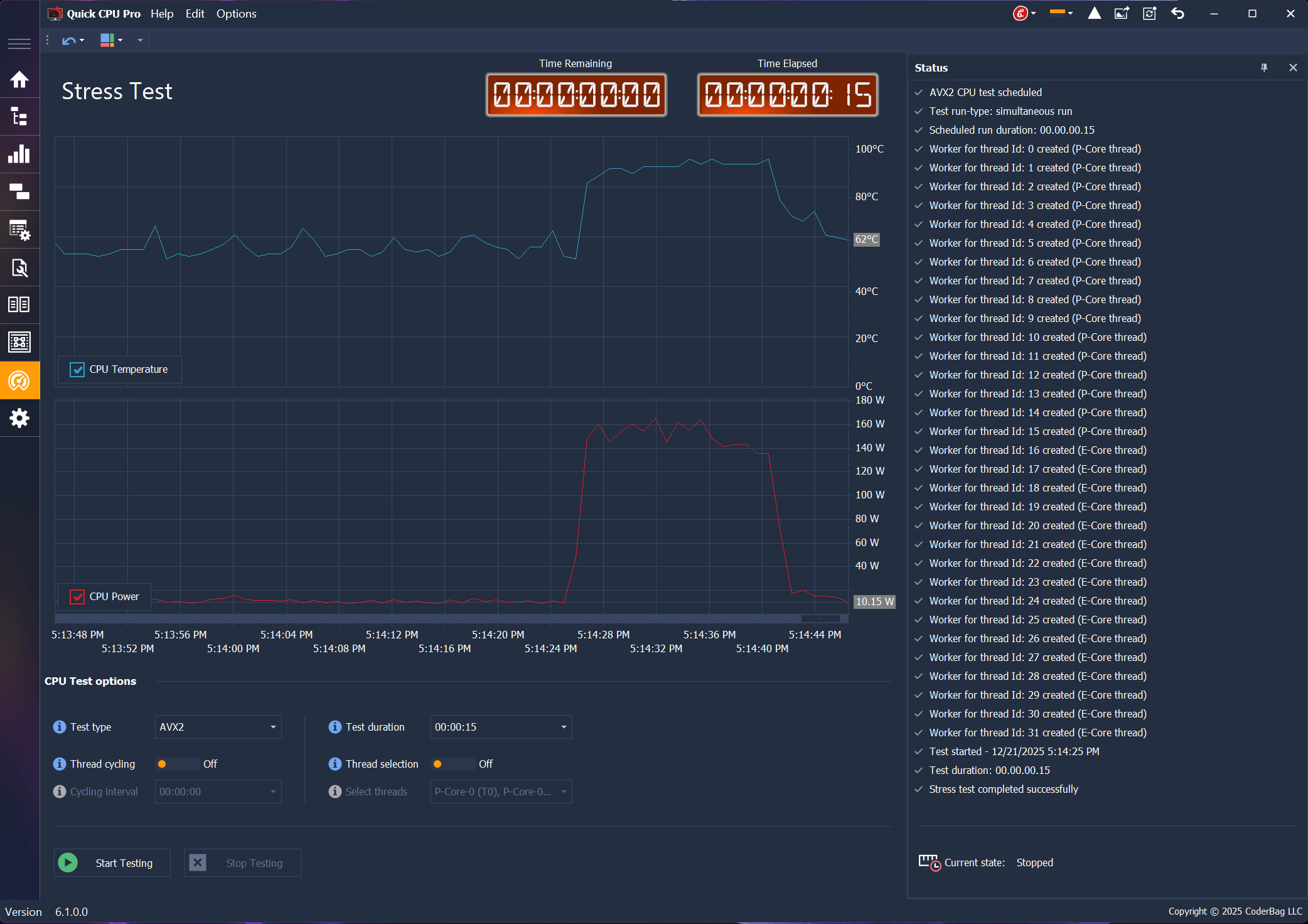Toggle Thread cycling off switch
1308x924 pixels.
coord(178,764)
